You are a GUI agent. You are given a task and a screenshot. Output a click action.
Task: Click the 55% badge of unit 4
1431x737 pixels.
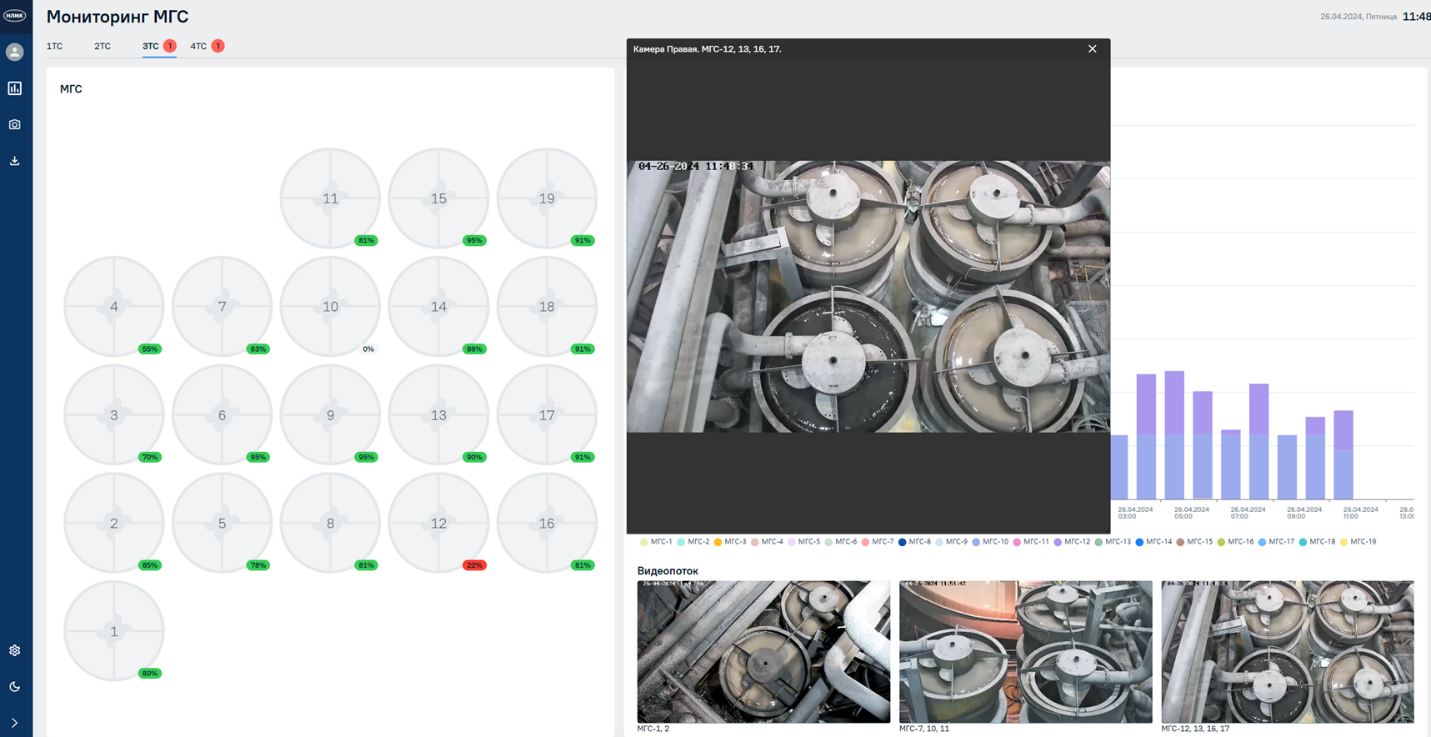tap(150, 349)
